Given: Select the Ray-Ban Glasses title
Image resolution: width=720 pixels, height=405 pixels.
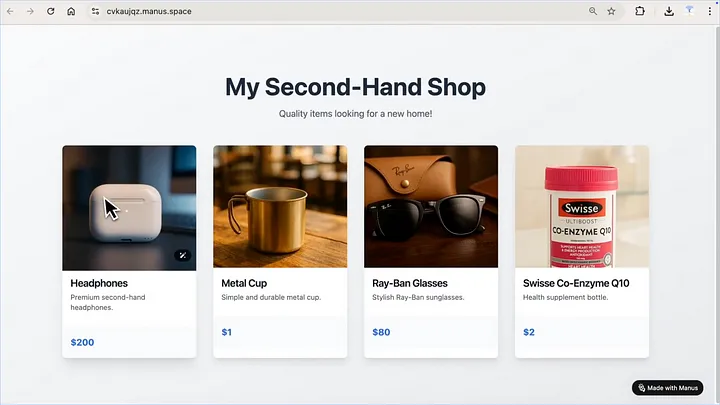Looking at the screenshot, I should point(410,283).
